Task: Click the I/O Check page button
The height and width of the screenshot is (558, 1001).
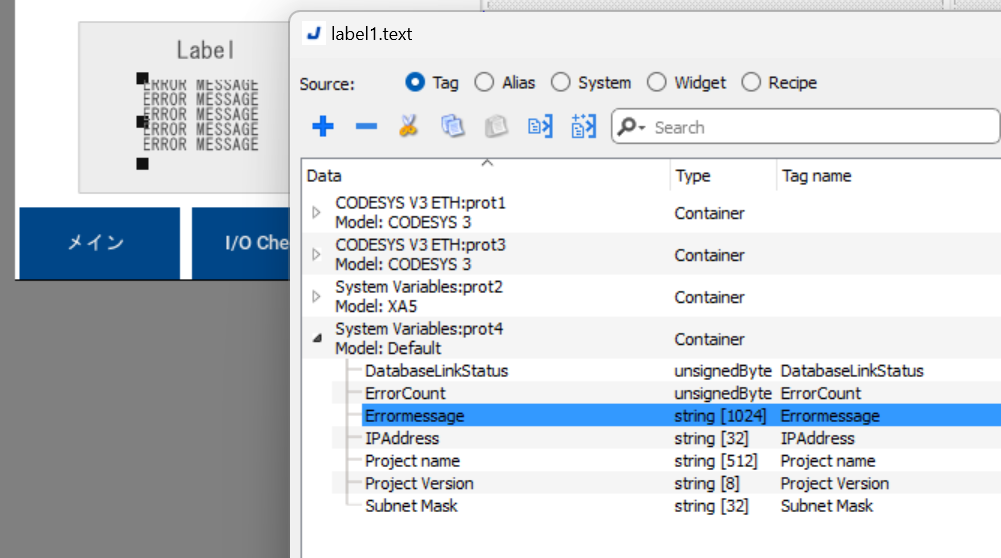Action: click(241, 243)
